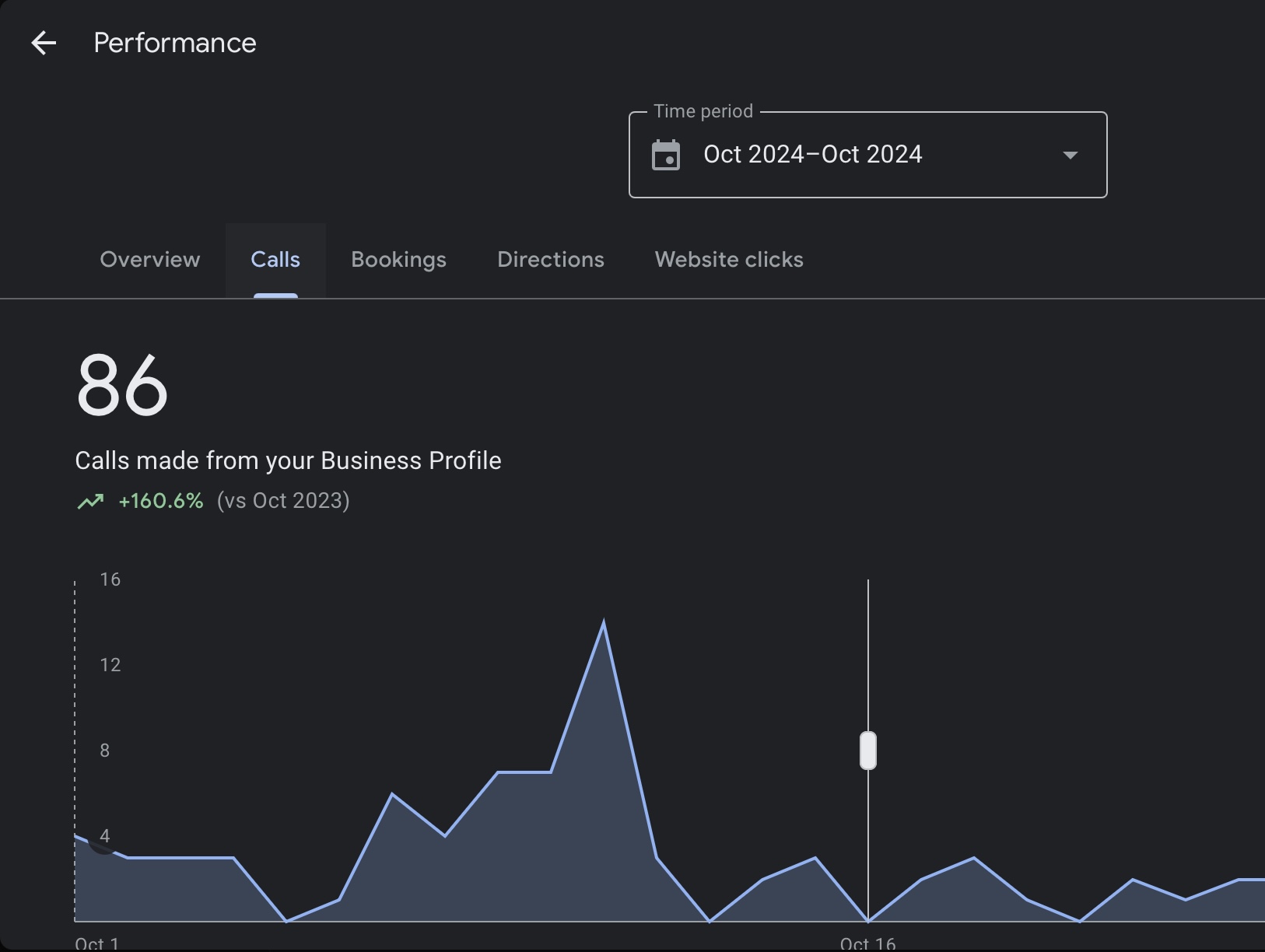Viewport: 1265px width, 952px height.
Task: Click the Oct 1 axis label
Action: coord(97,943)
